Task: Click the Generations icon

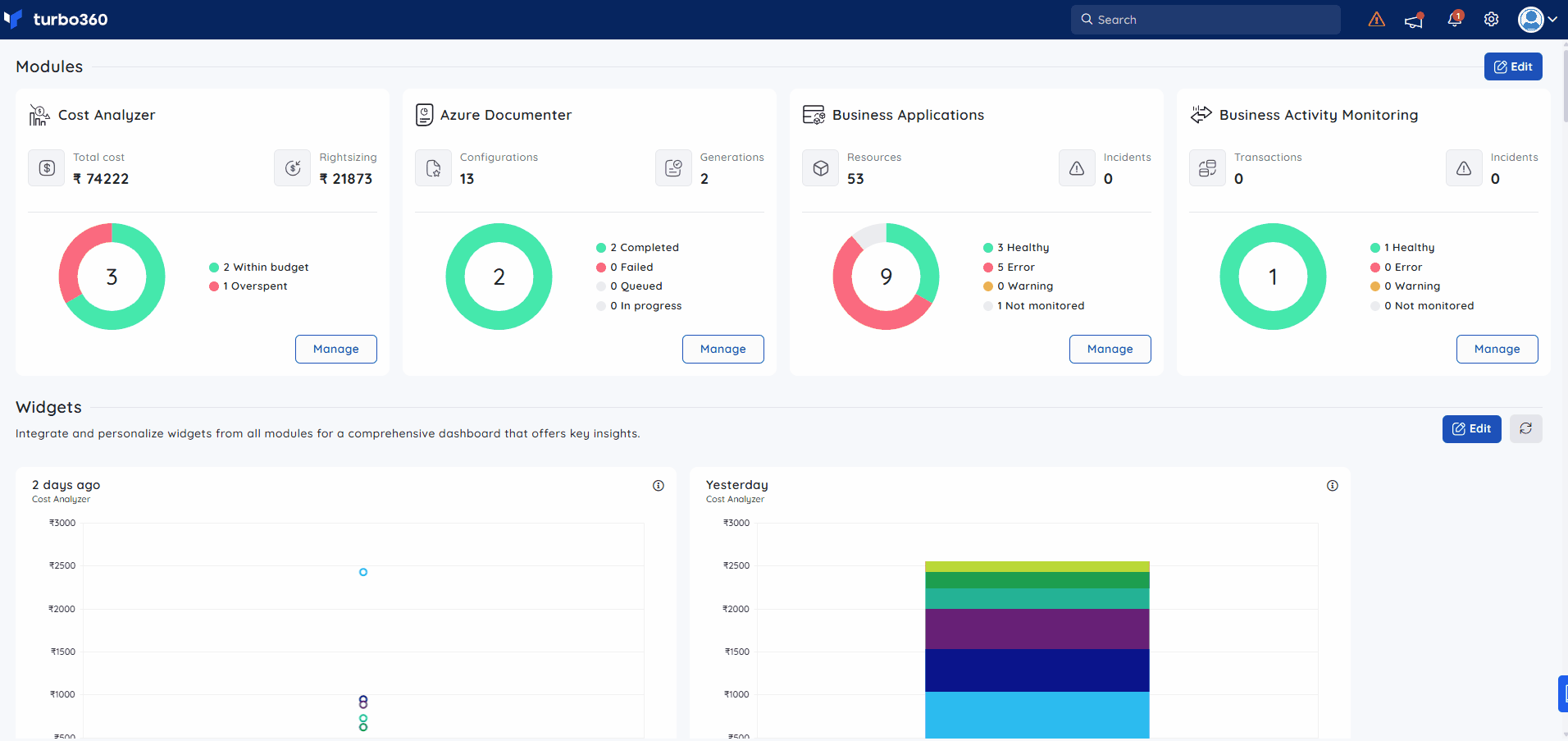Action: point(674,168)
